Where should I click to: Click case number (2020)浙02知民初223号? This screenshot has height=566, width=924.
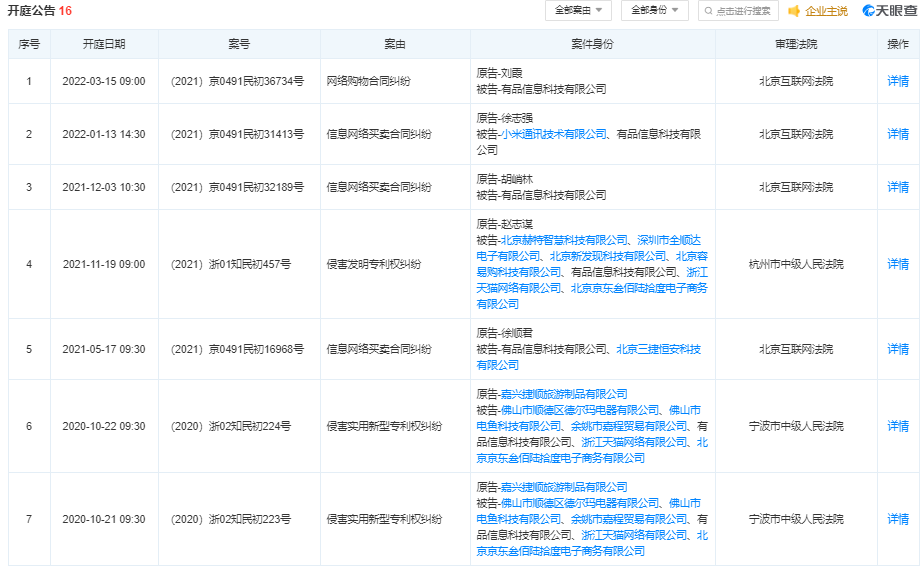click(231, 519)
